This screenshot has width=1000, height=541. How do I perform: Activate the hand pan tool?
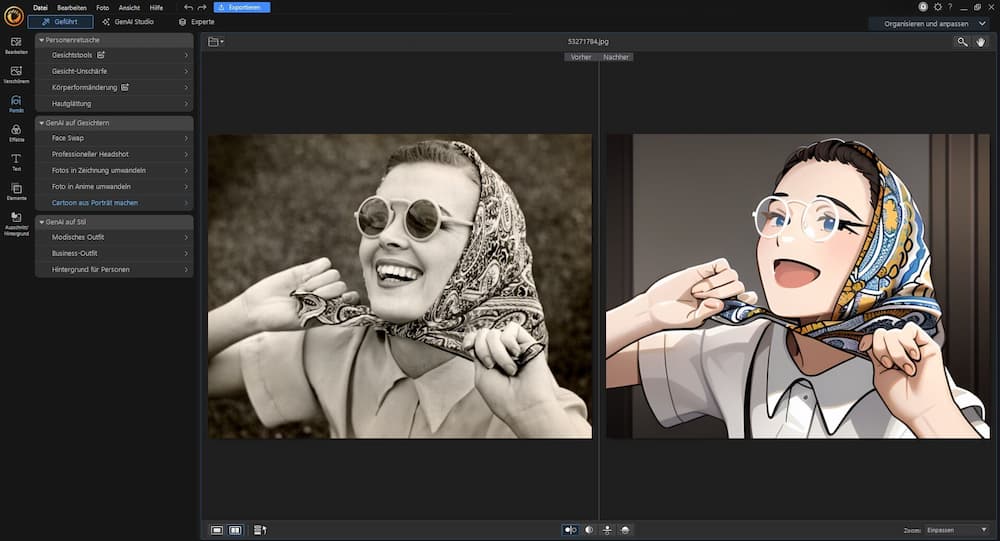pos(982,42)
